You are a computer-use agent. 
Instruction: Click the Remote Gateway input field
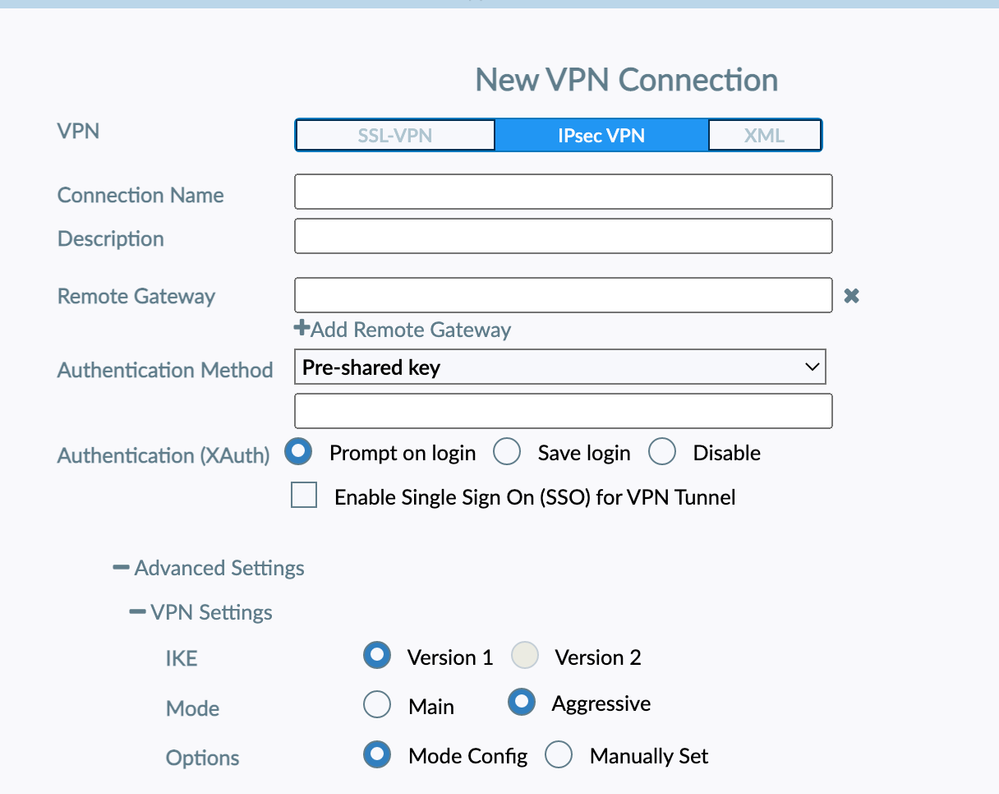coord(563,295)
